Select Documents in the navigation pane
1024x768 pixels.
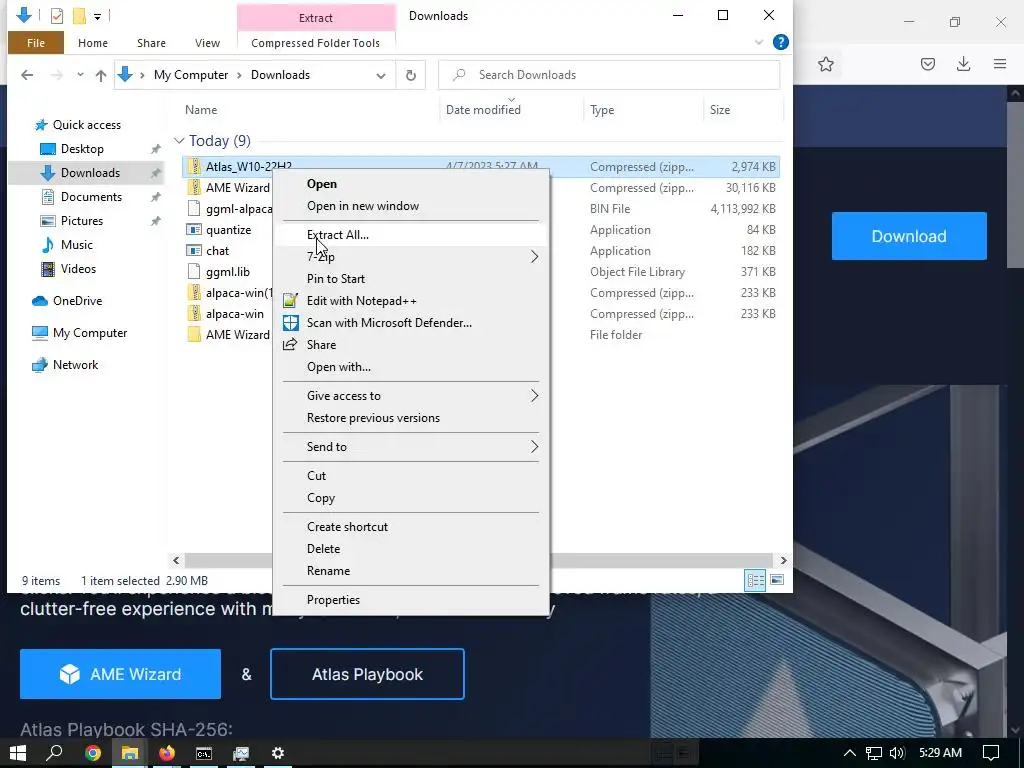[x=91, y=197]
